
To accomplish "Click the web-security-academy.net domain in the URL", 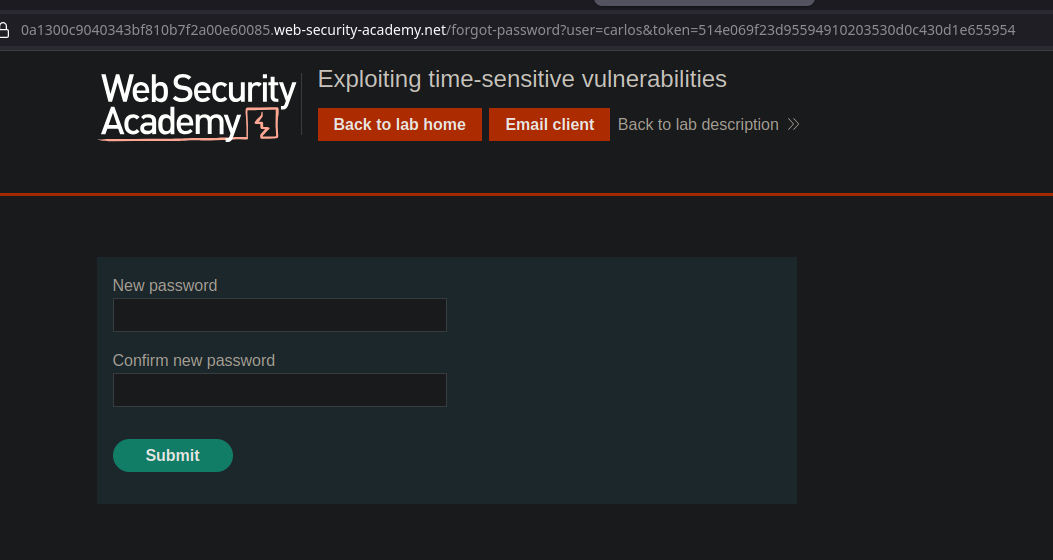I will click(x=360, y=30).
